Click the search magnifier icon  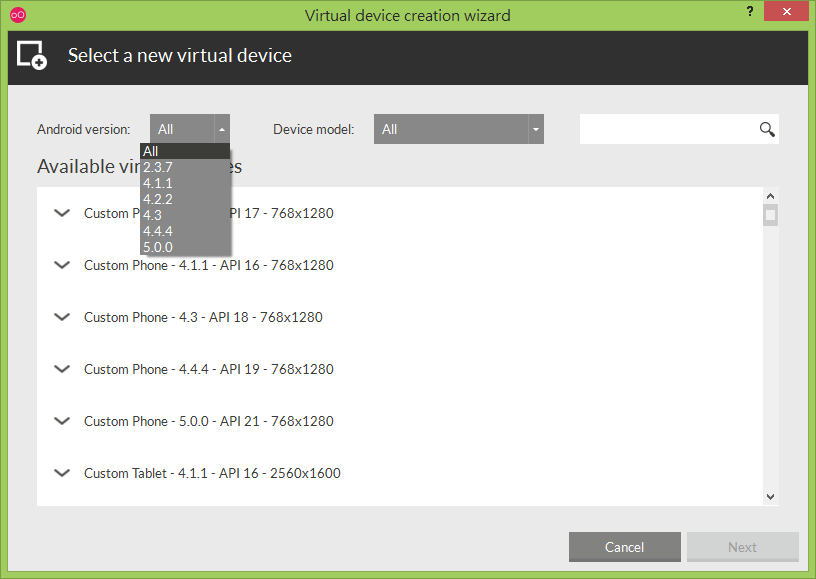tap(767, 129)
